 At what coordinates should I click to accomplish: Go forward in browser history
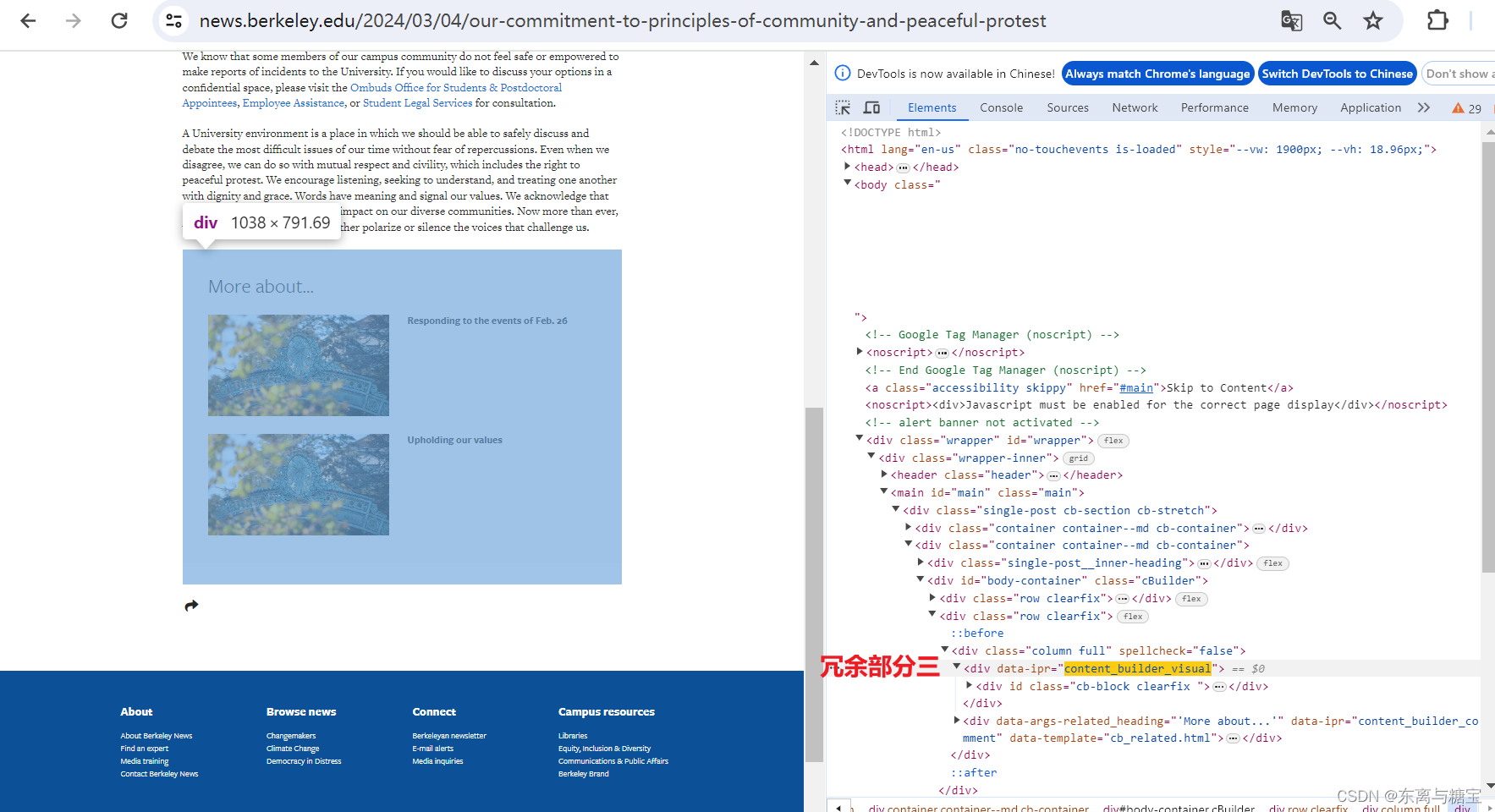tap(74, 20)
